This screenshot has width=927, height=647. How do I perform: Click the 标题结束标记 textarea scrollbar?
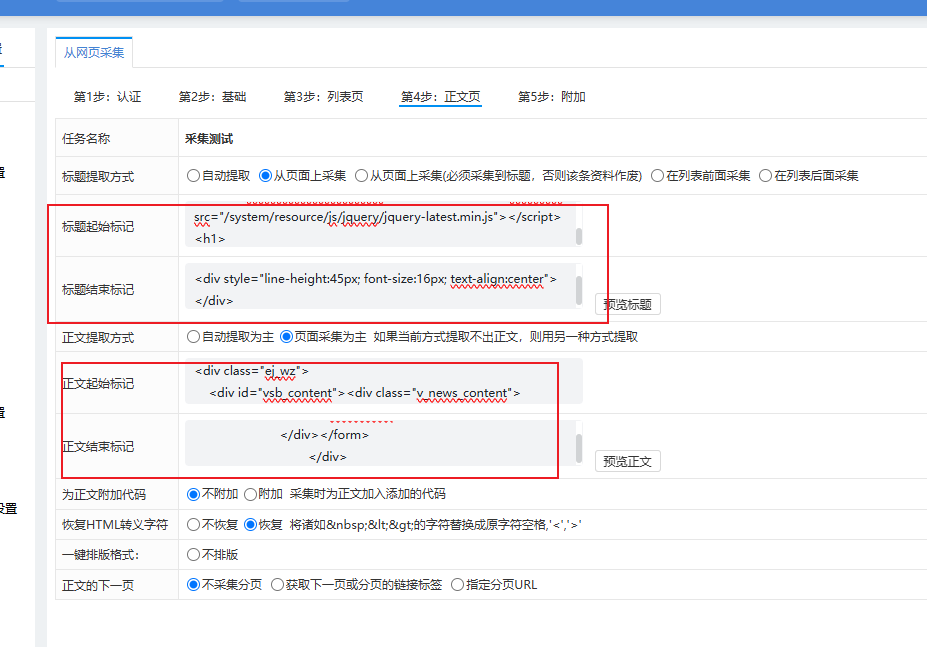click(579, 289)
